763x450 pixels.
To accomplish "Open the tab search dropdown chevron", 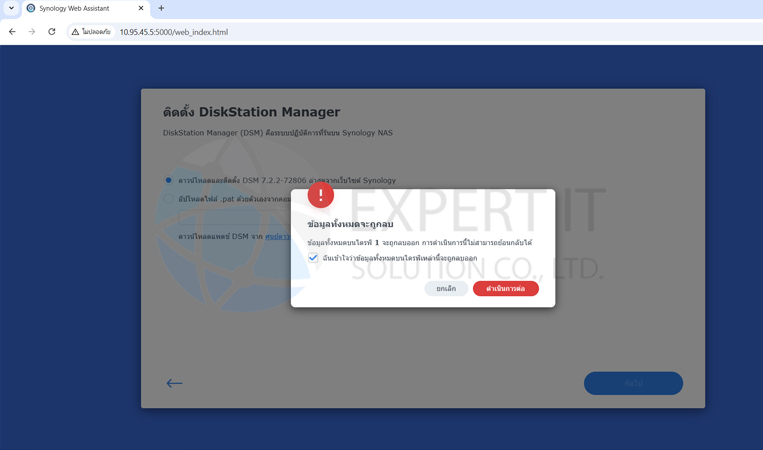I will tap(11, 8).
